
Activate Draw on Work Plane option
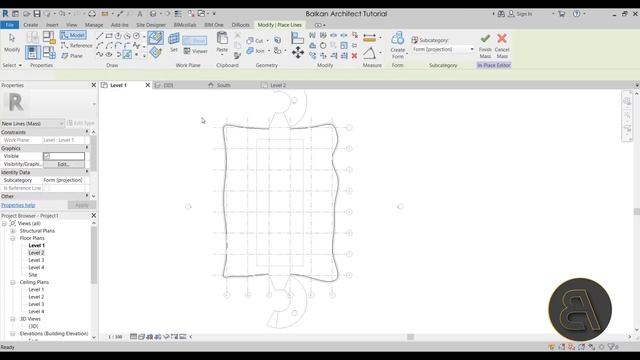coord(156,52)
